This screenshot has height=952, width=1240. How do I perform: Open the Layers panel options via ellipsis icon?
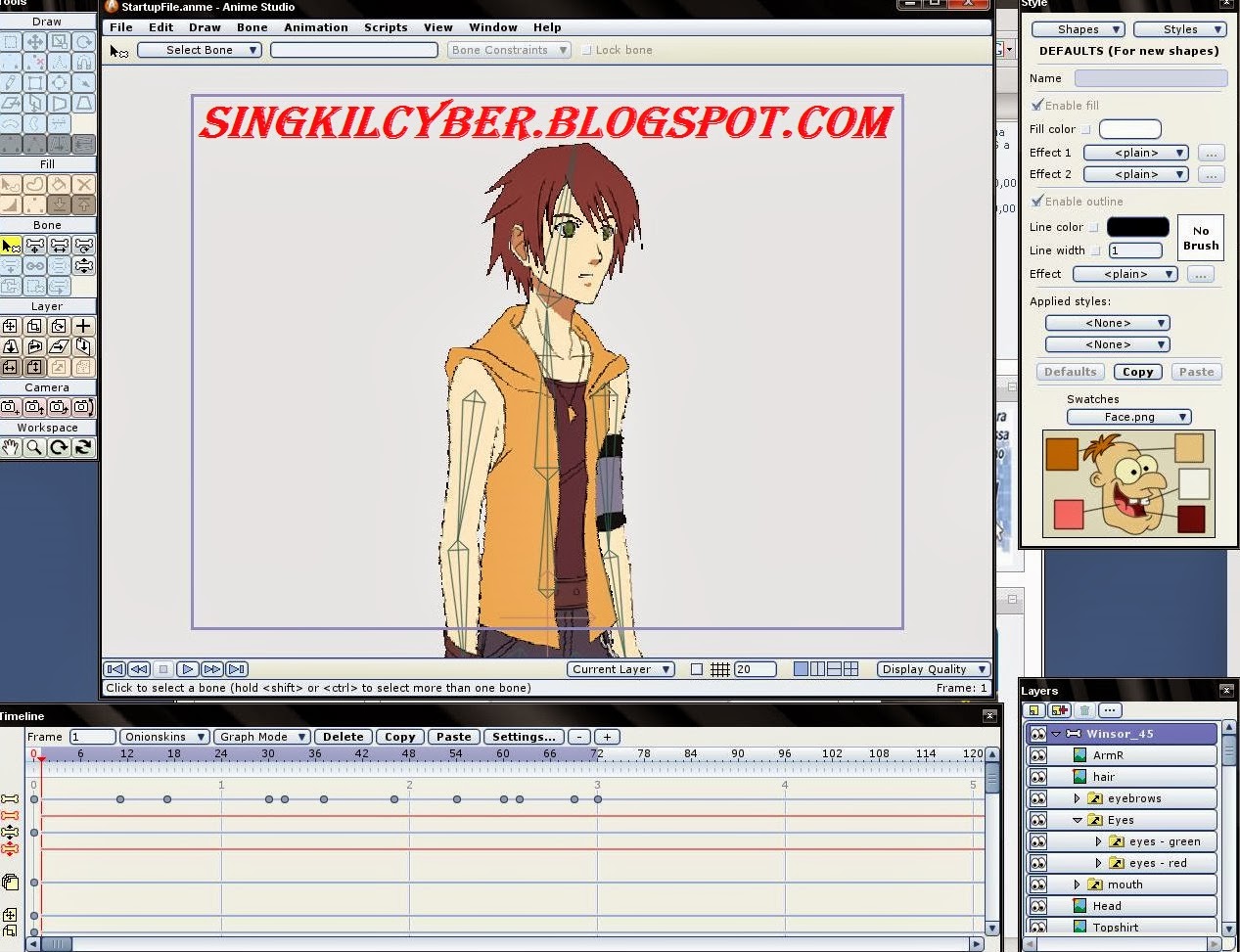click(x=1110, y=710)
